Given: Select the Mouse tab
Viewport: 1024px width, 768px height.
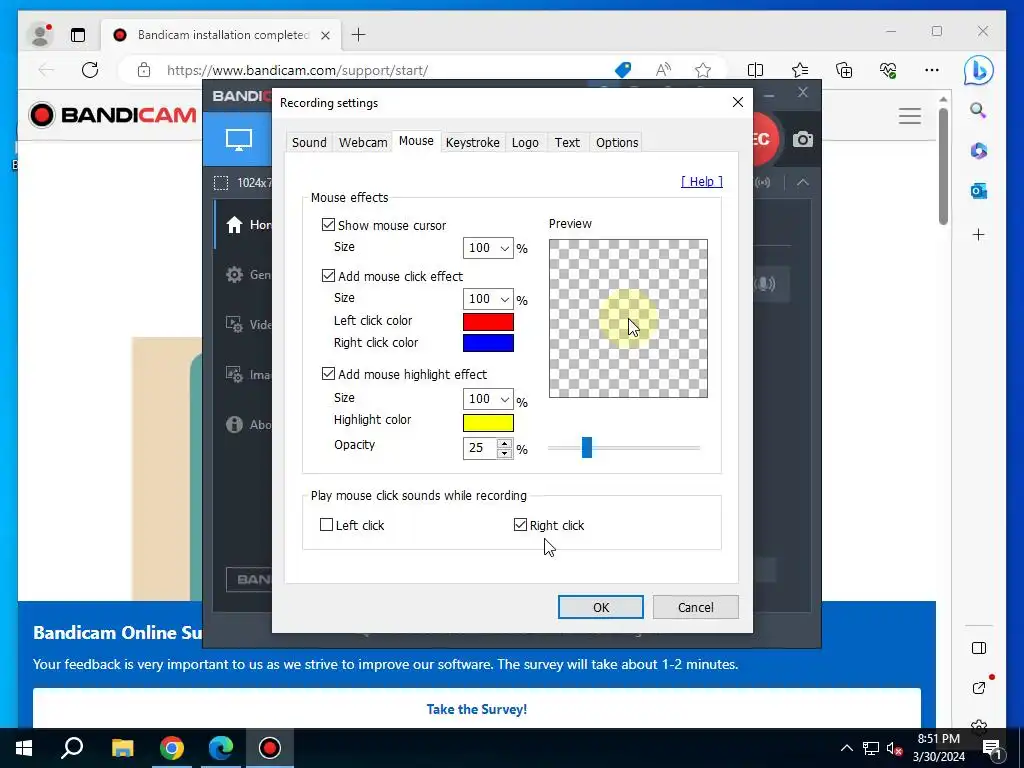Looking at the screenshot, I should pos(416,141).
